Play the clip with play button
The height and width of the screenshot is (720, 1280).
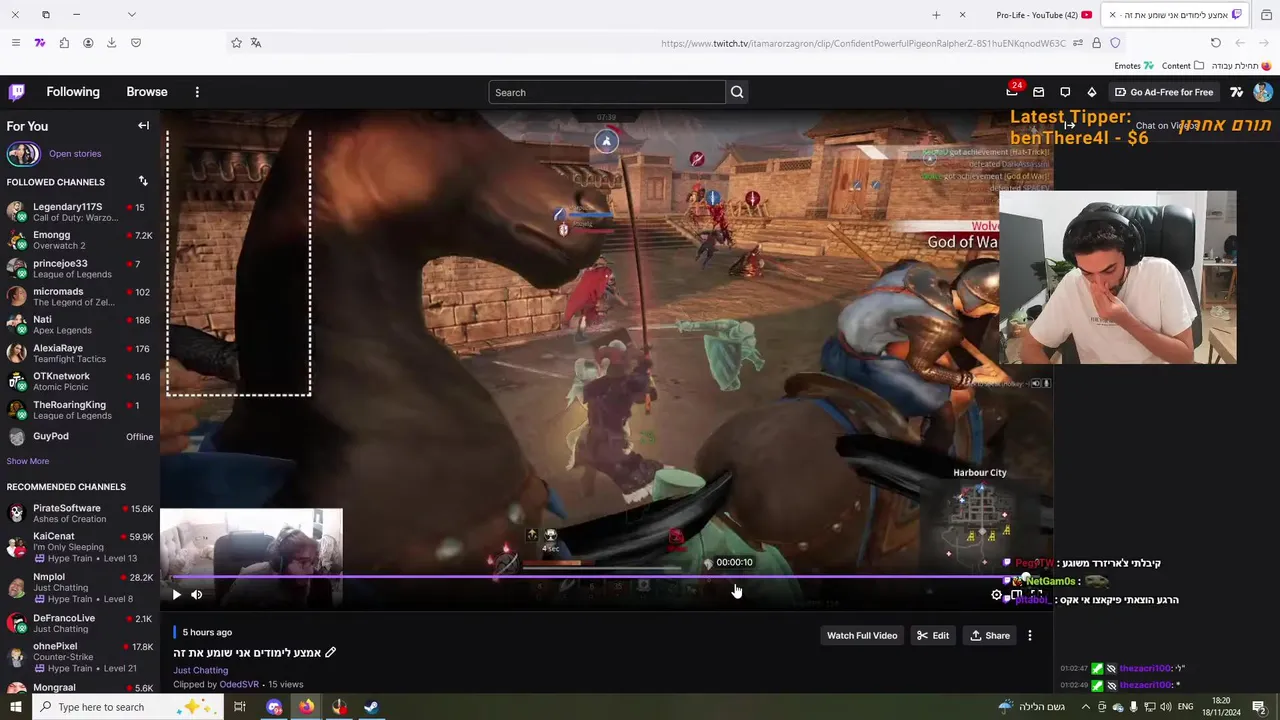pyautogui.click(x=177, y=595)
